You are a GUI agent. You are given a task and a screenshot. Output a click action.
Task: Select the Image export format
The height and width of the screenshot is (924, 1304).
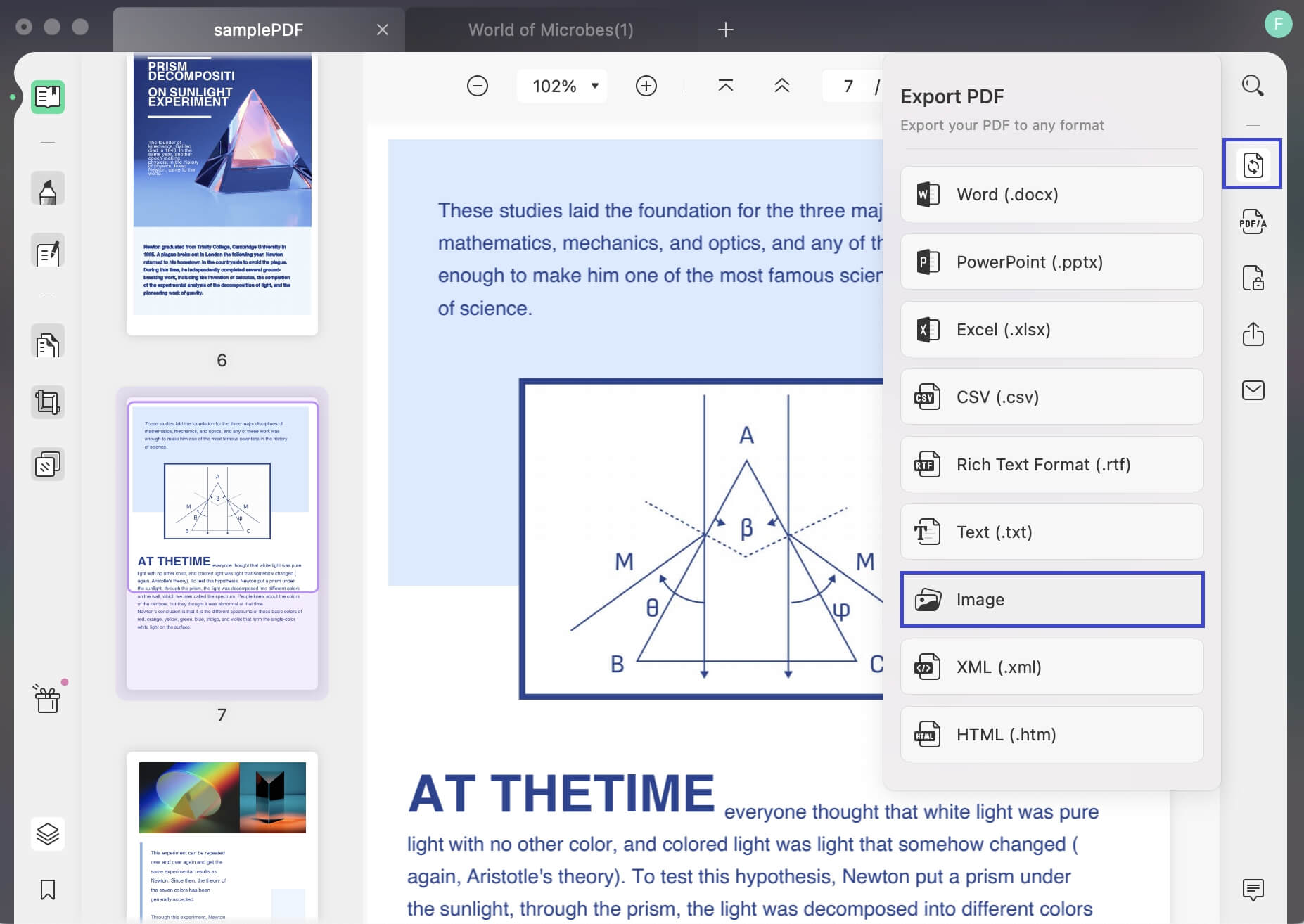click(1051, 599)
